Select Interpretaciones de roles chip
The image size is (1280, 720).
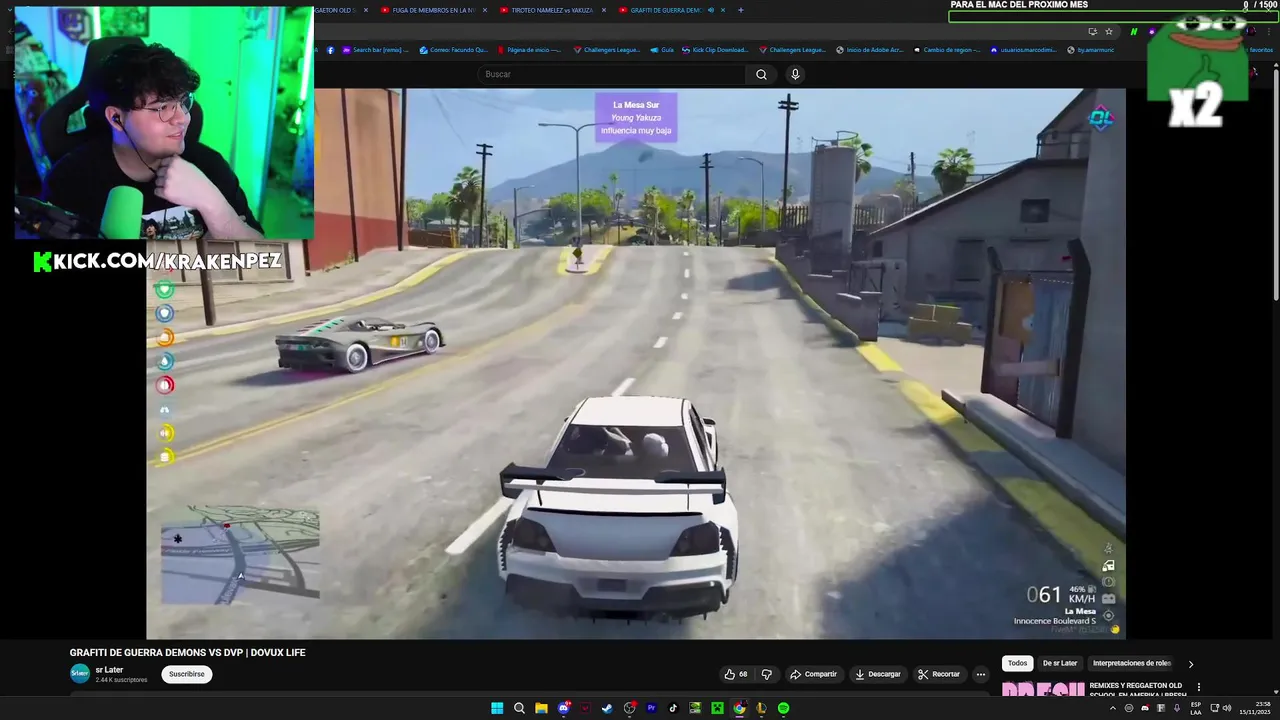(1132, 663)
